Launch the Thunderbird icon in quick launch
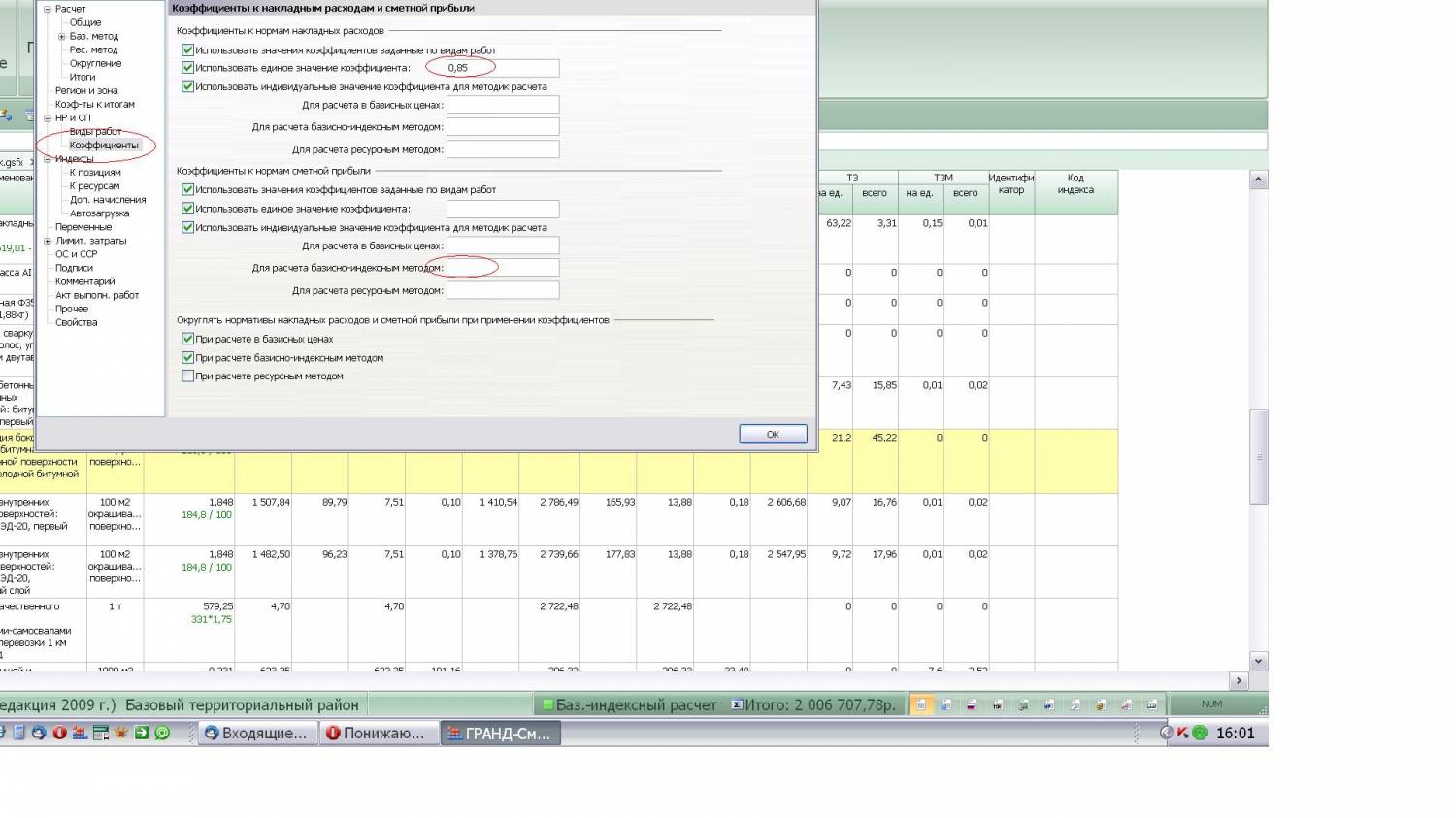This screenshot has width=1456, height=818. [39, 734]
